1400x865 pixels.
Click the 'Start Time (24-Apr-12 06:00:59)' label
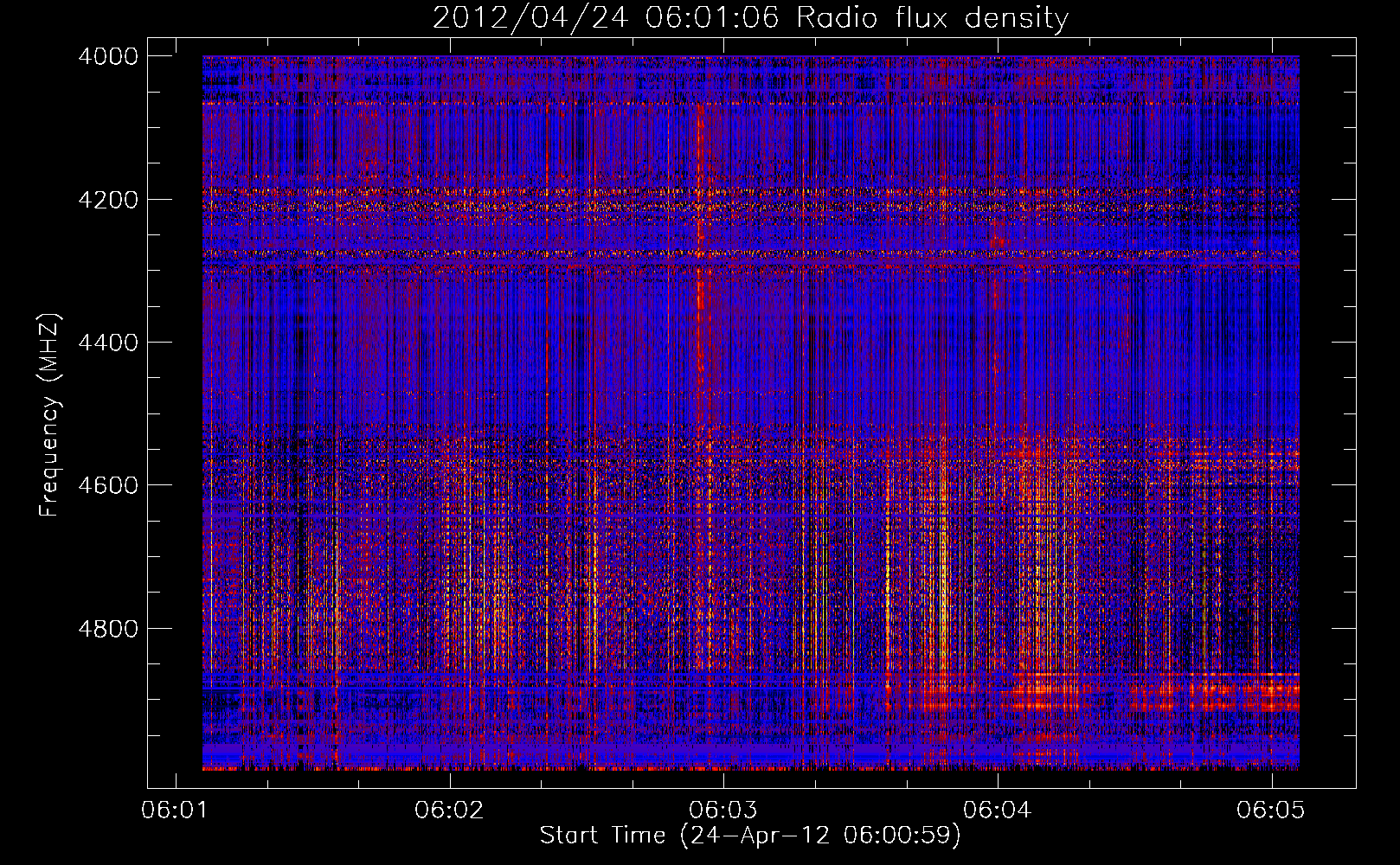pos(750,836)
